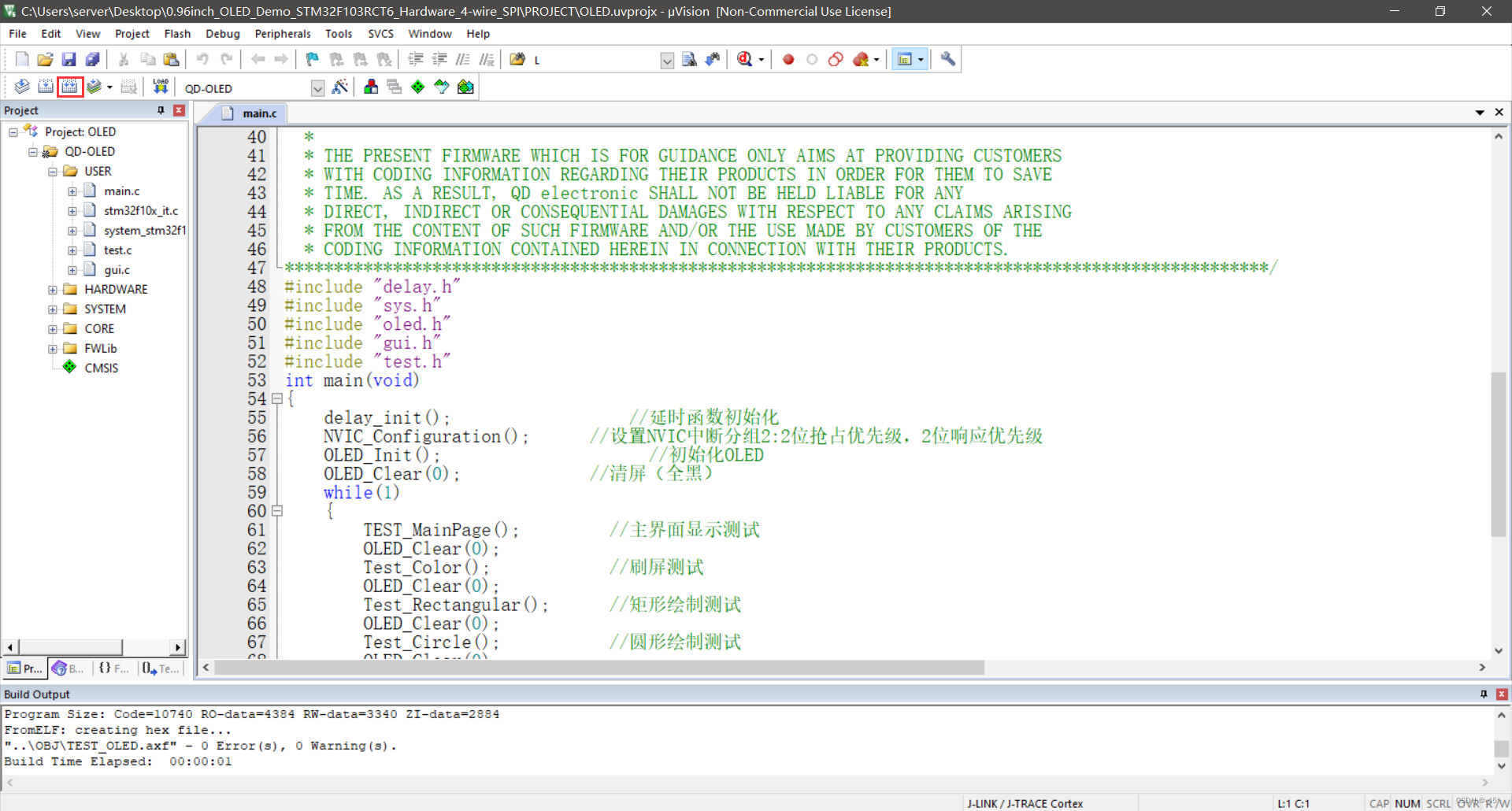The width and height of the screenshot is (1512, 811).
Task: Open Find in Files with the folder-binoculars icon
Action: (517, 59)
